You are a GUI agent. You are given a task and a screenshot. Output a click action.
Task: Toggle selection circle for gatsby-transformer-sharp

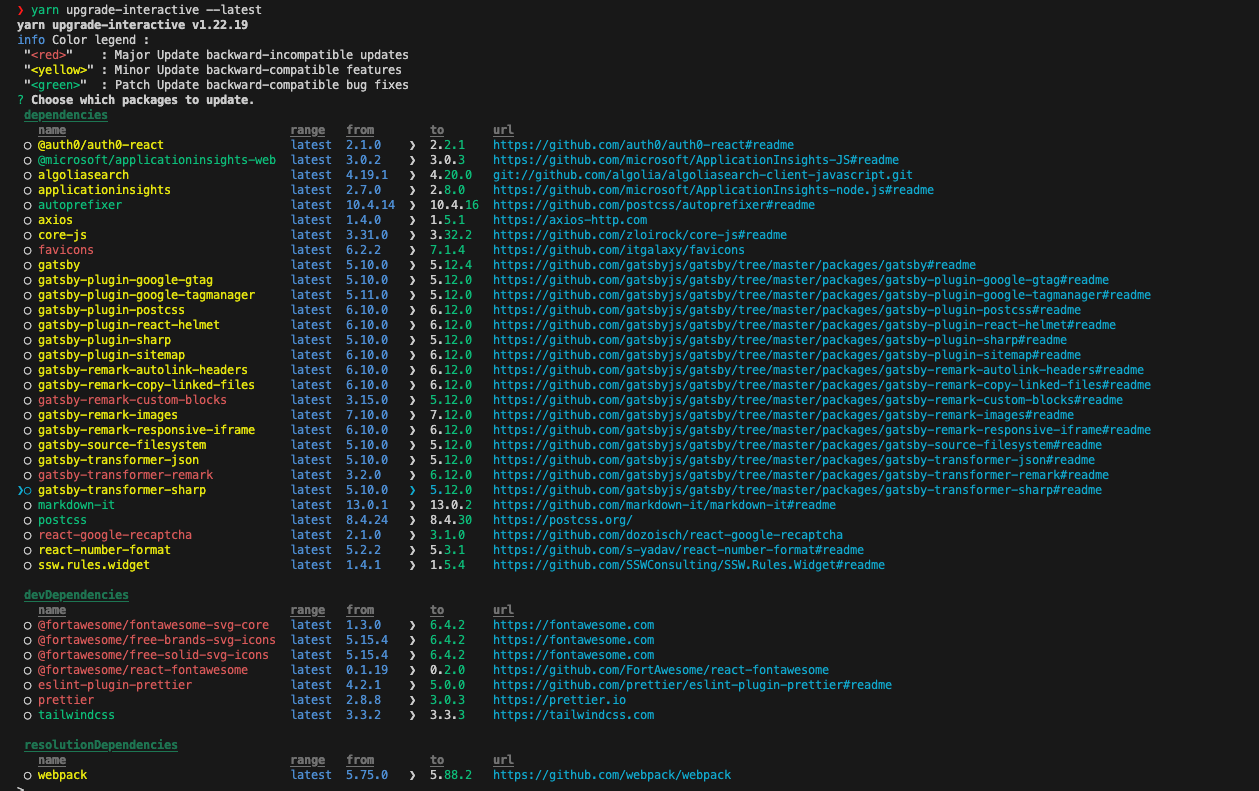[x=28, y=491]
